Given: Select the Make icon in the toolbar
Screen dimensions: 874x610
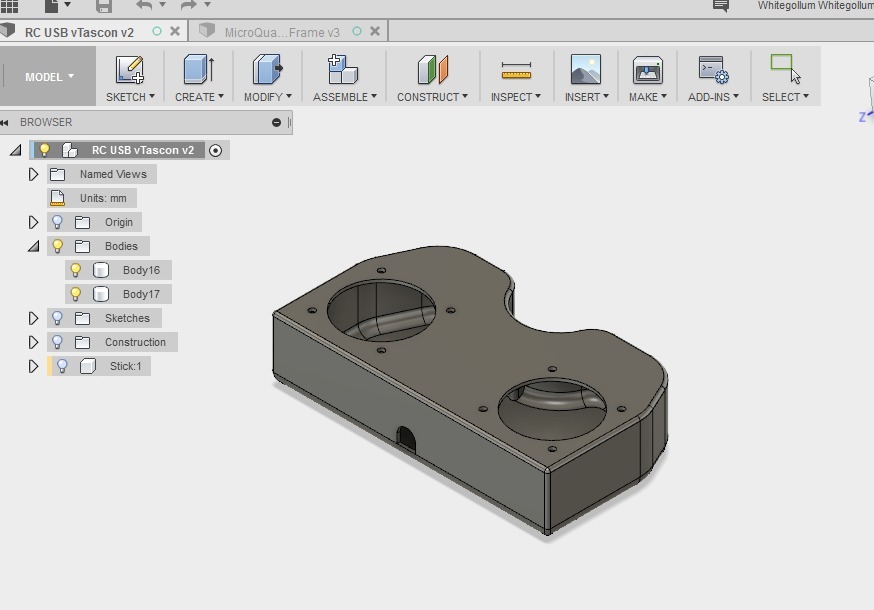Looking at the screenshot, I should point(647,70).
